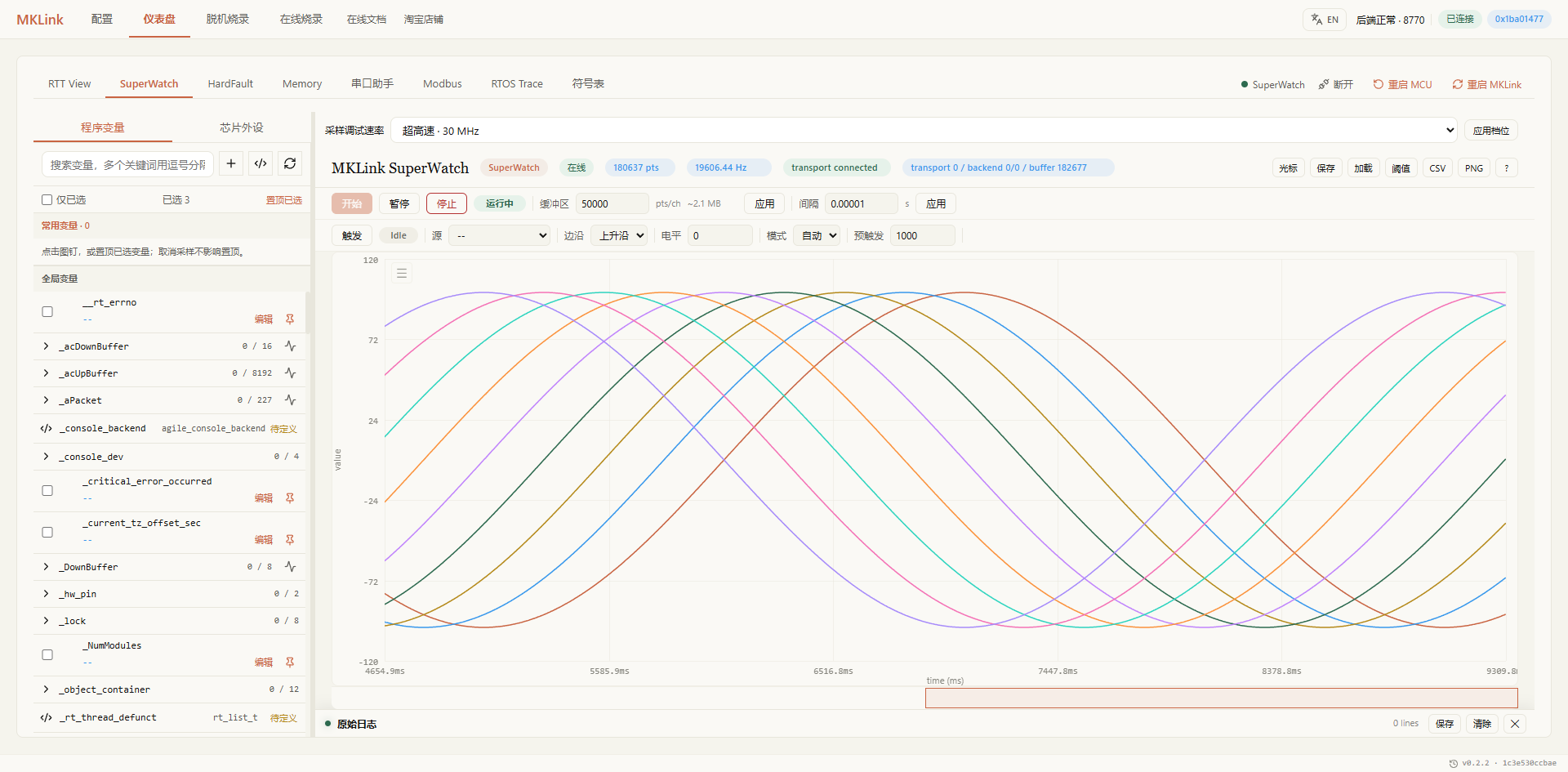The image size is (1568, 772).
Task: Click the _rt_thread_defunct code icon
Action: (x=47, y=717)
